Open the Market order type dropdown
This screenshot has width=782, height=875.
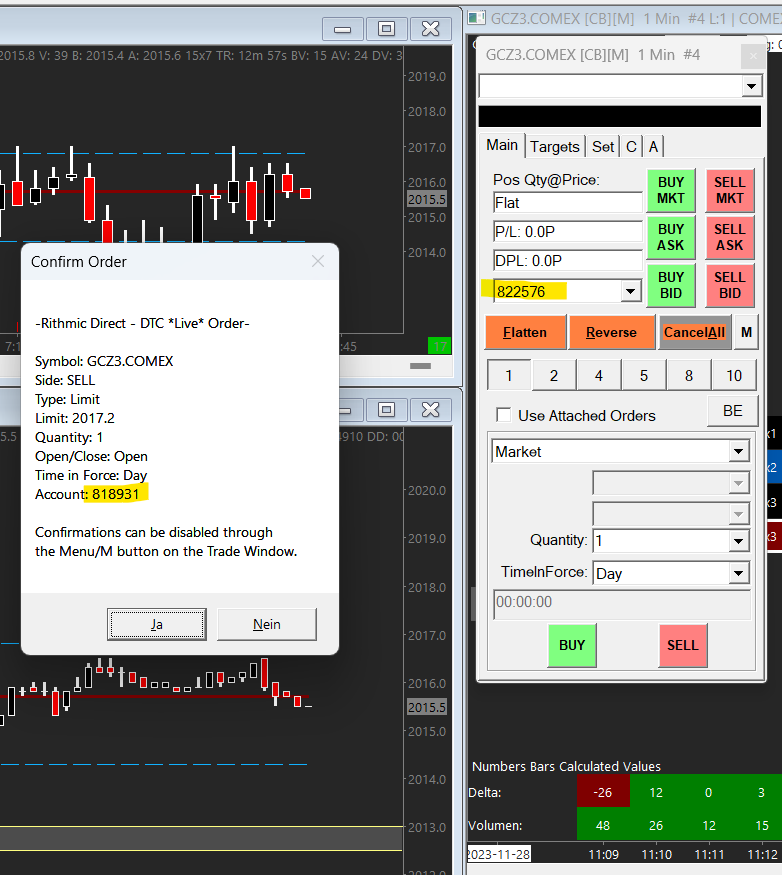click(738, 451)
